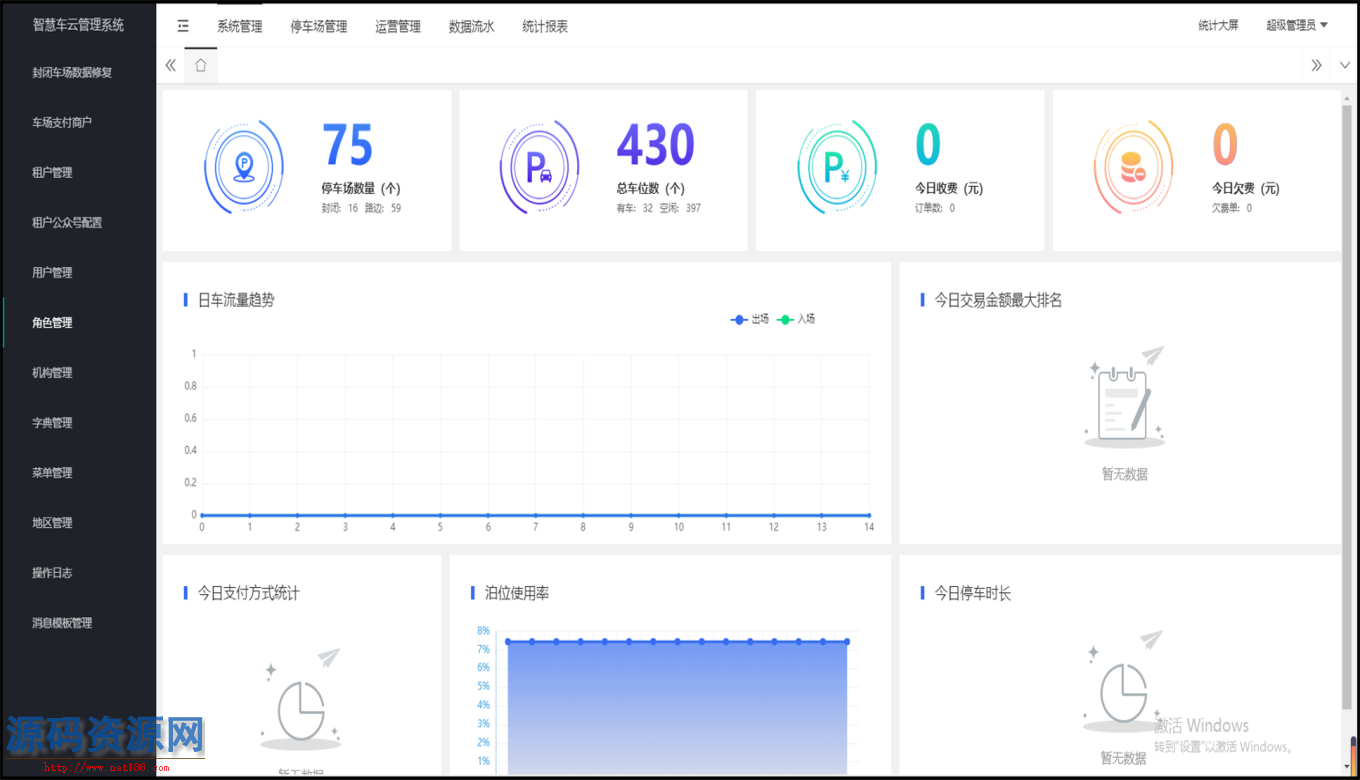1360x780 pixels.
Task: Click the double left arrow tab scroller
Action: [x=170, y=66]
